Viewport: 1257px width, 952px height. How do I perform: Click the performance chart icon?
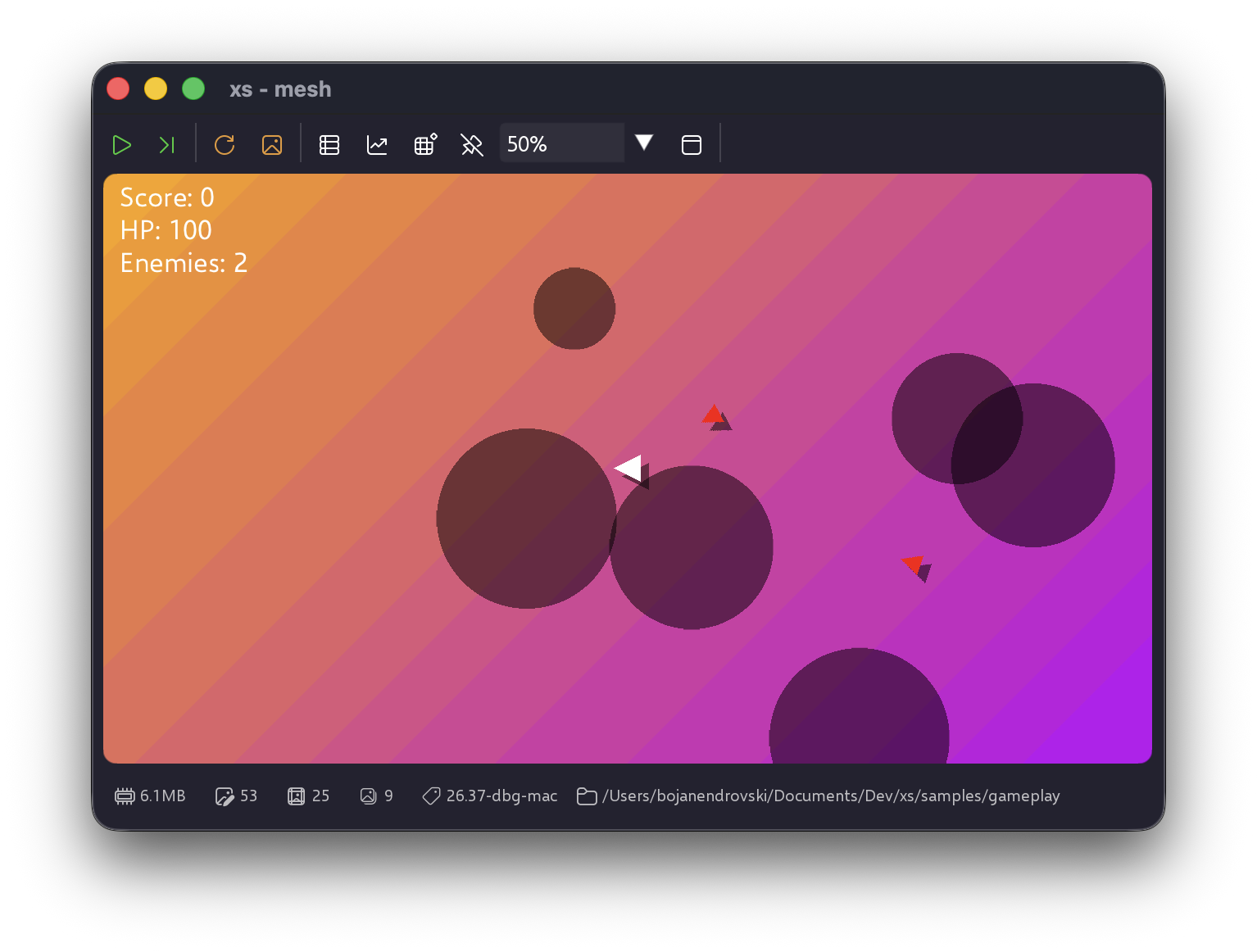coord(377,144)
